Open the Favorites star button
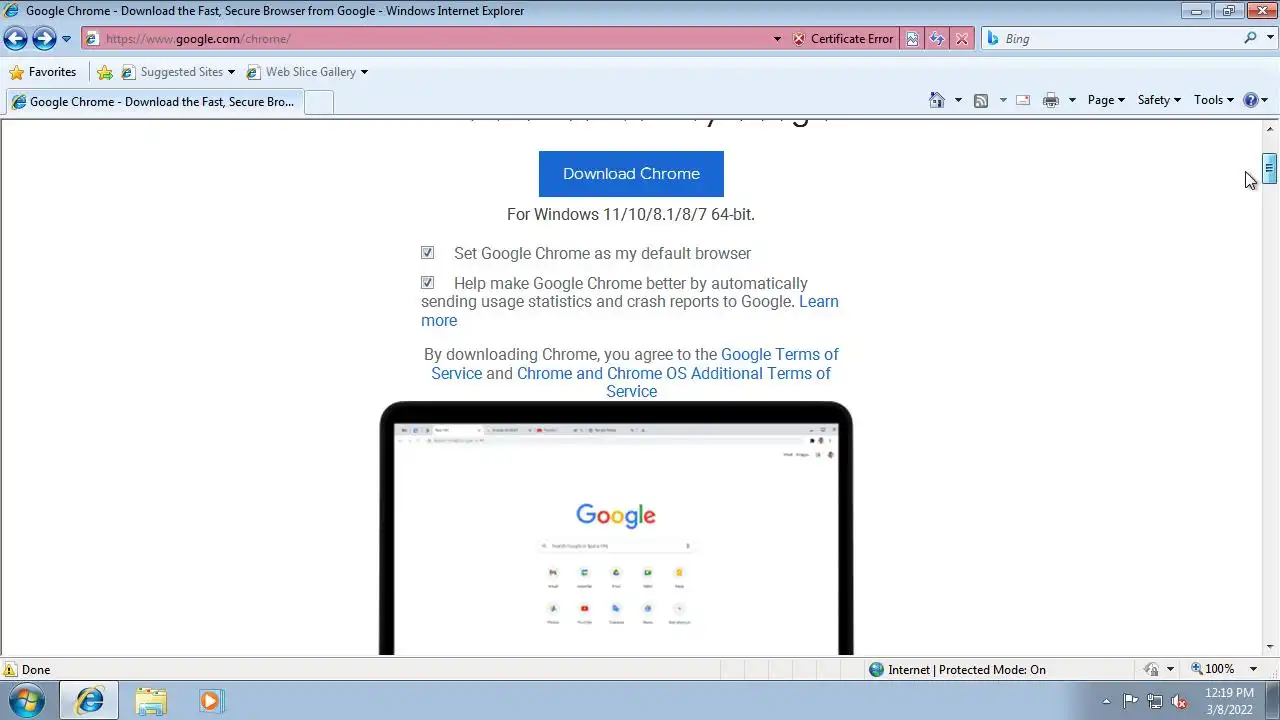1280x720 pixels. pos(43,72)
